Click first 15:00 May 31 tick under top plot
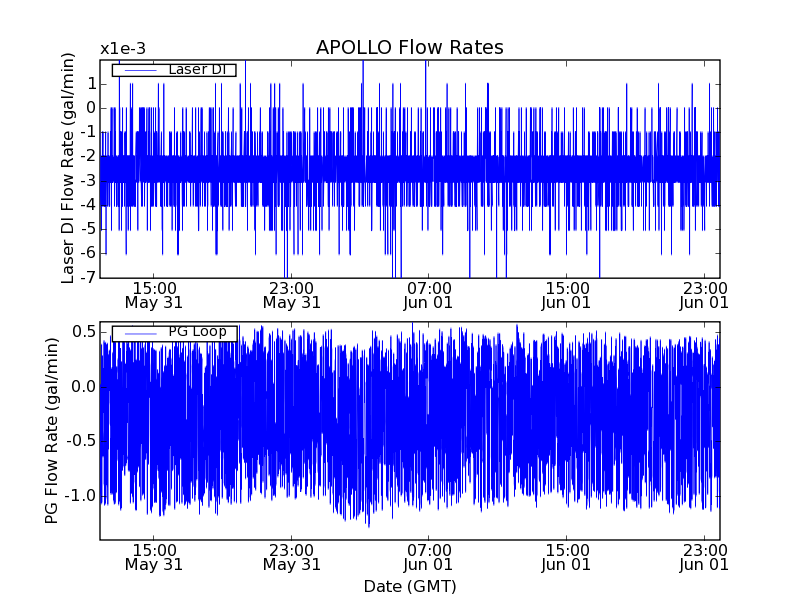 pos(154,295)
